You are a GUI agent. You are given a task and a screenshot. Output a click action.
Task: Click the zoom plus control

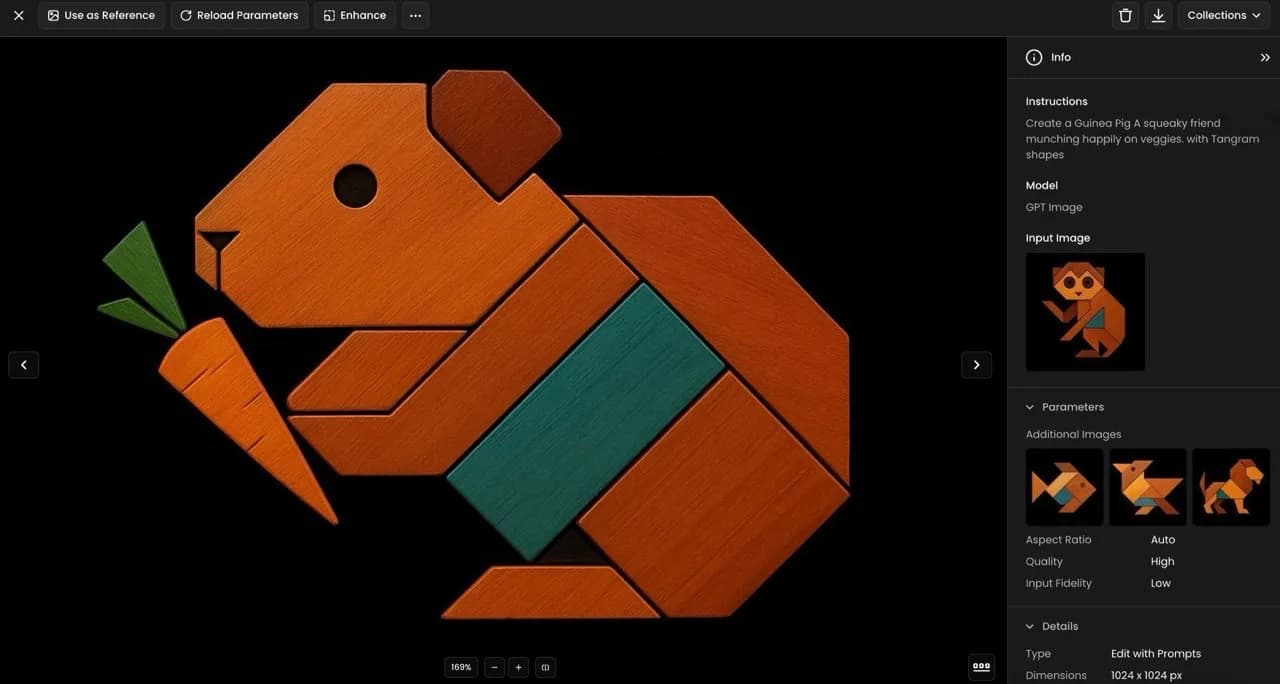click(518, 667)
